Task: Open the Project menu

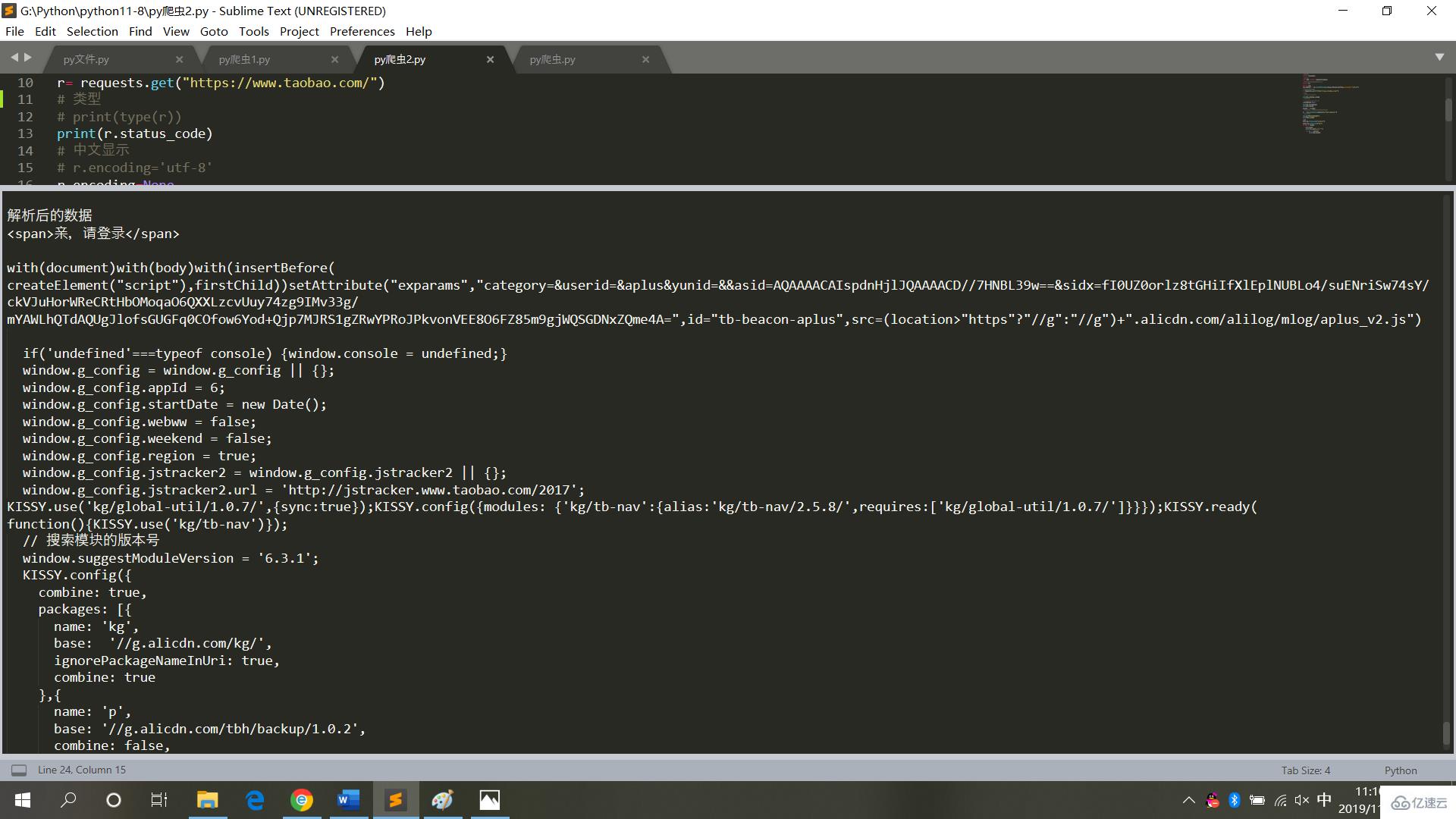Action: (300, 31)
